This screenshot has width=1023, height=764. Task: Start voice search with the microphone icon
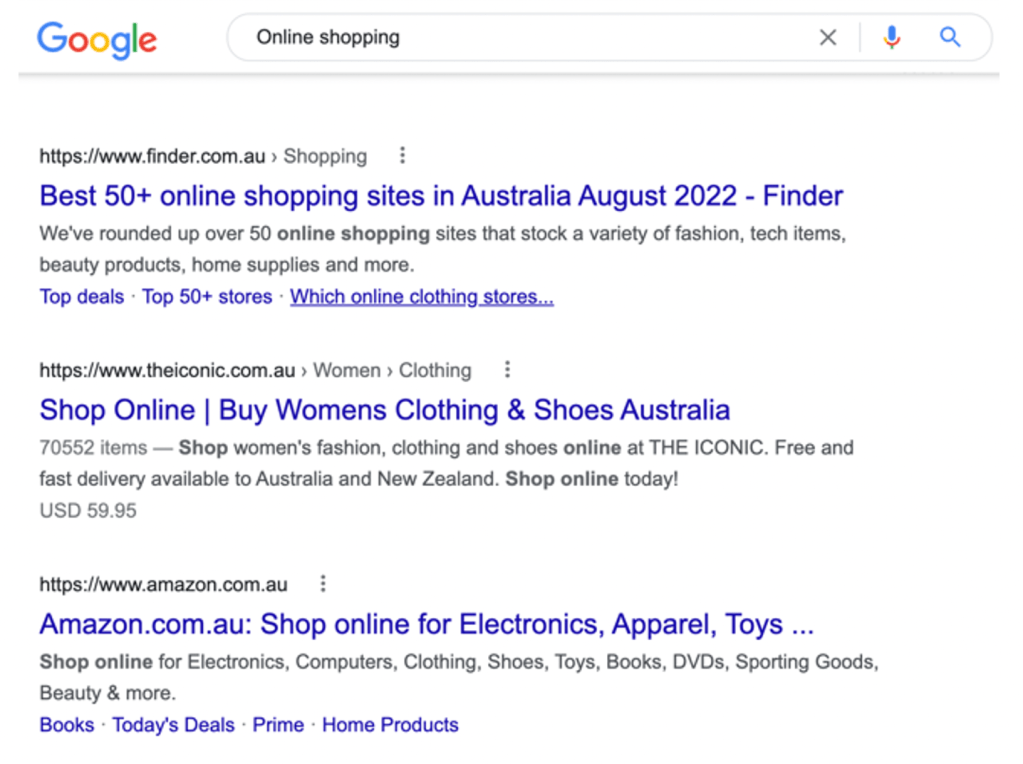tap(892, 38)
